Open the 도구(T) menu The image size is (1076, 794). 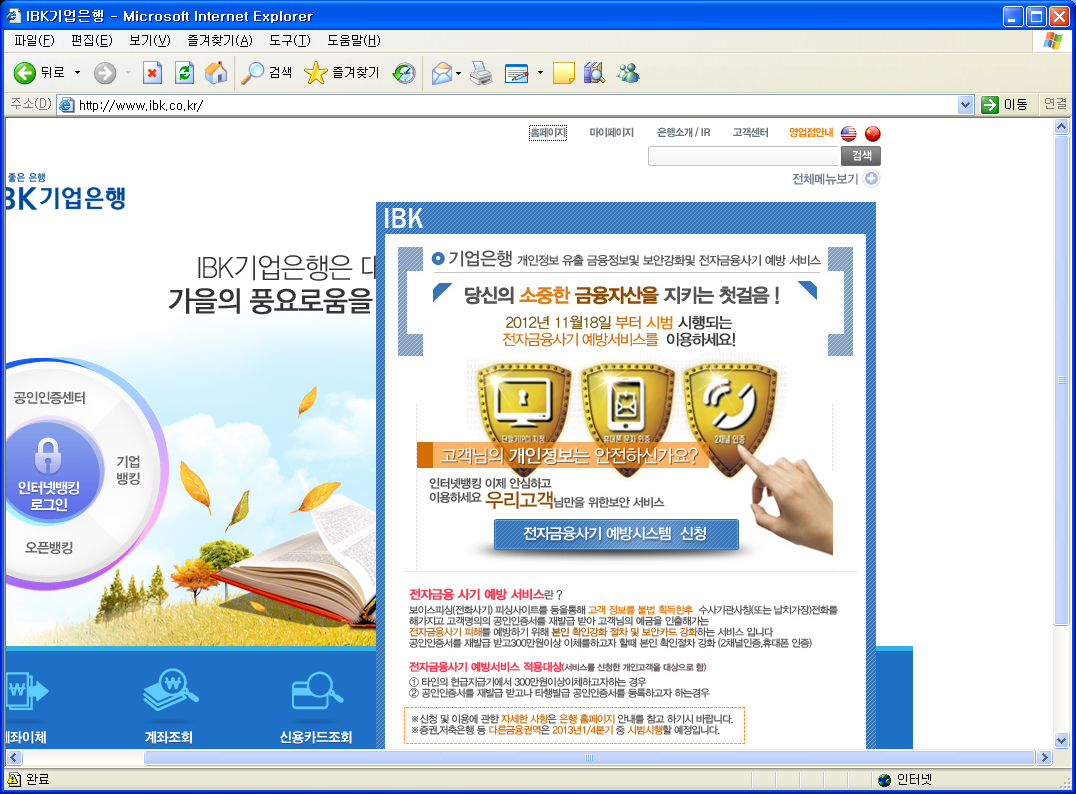pos(290,40)
